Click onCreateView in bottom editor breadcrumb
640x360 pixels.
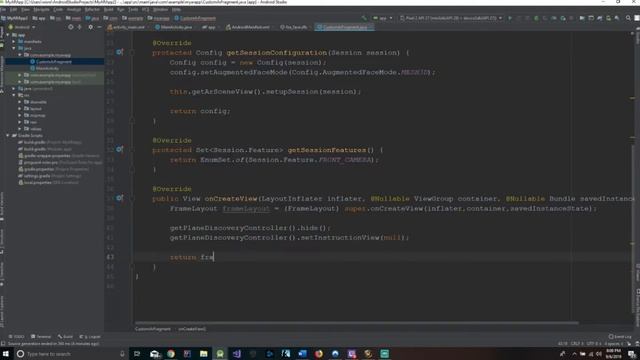coord(192,329)
